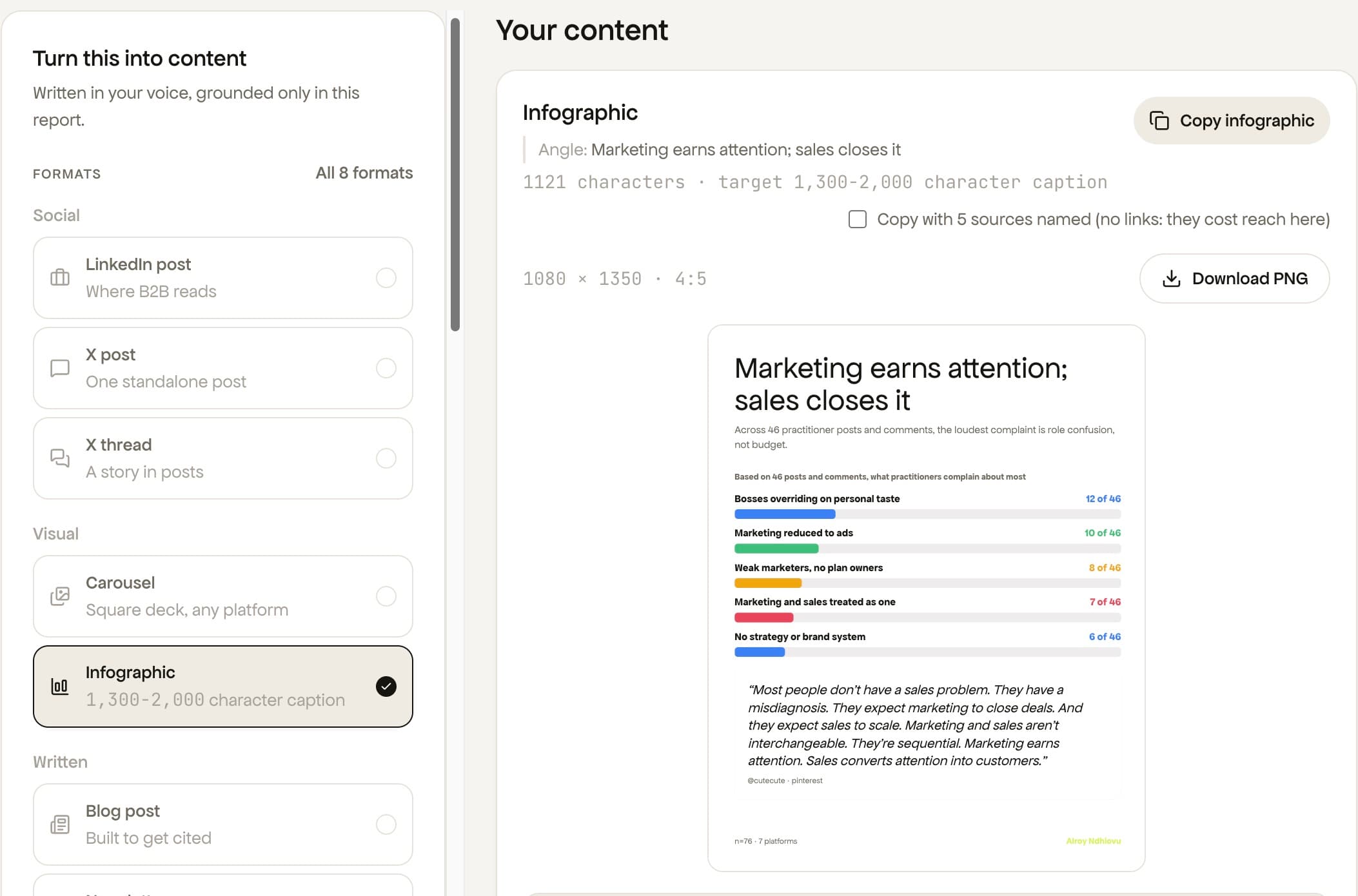Click the 7 of 46 value

tap(1105, 602)
